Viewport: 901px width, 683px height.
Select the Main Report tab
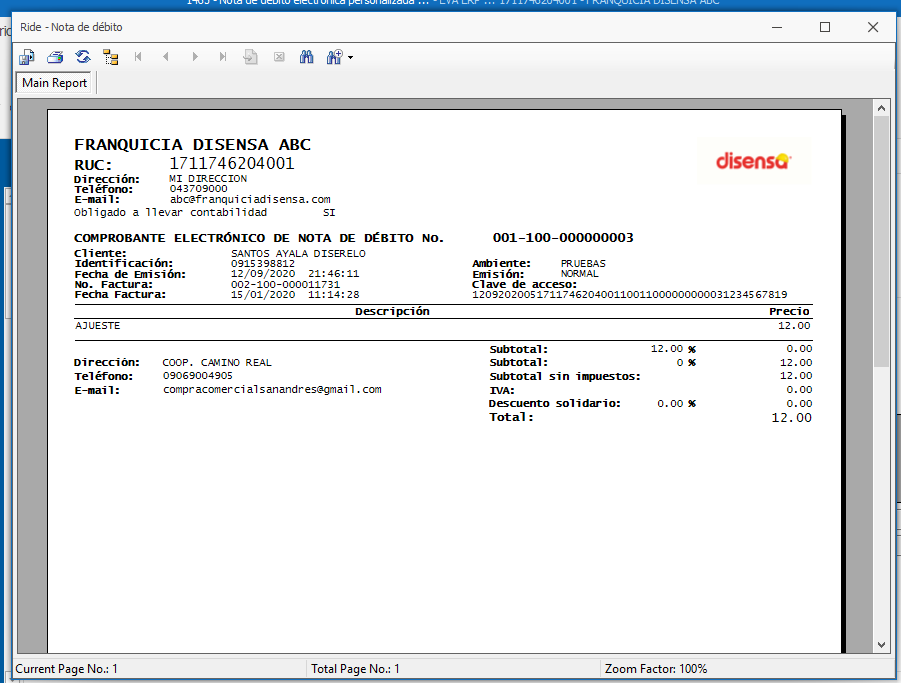click(x=55, y=83)
